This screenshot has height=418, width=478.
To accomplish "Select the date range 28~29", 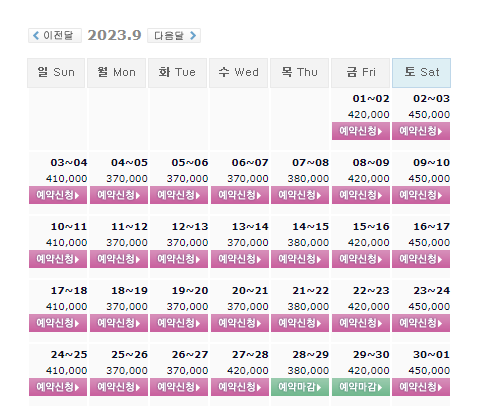I will coord(311,355).
